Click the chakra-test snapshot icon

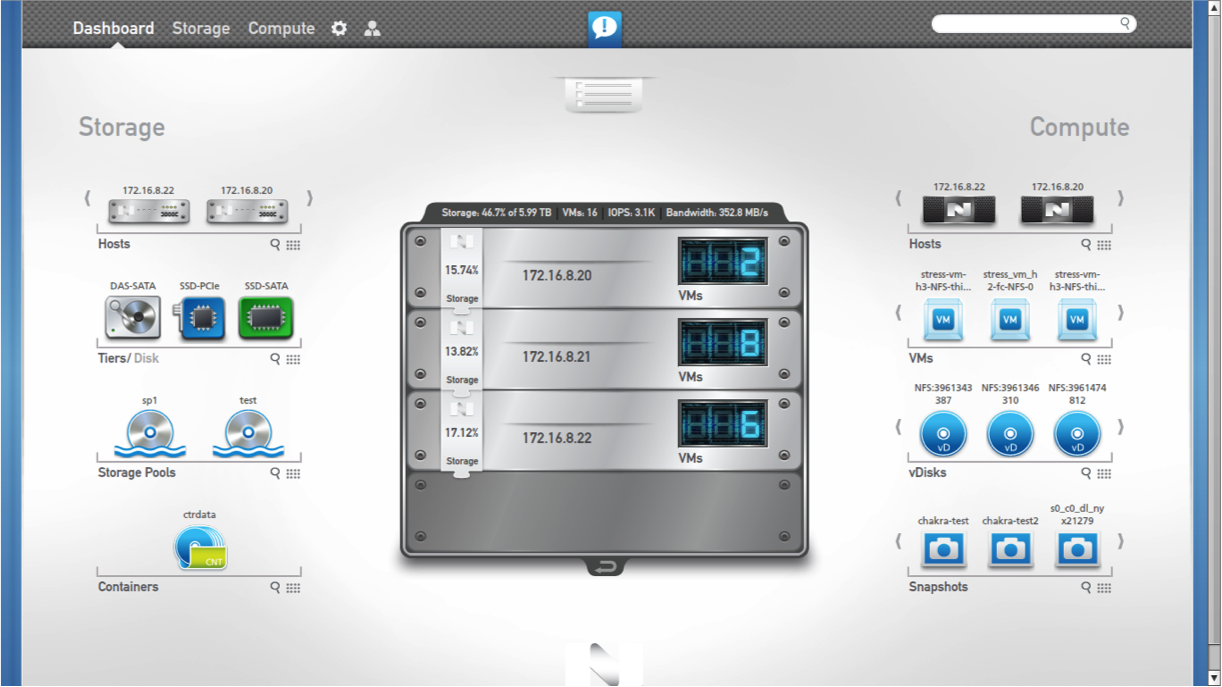pyautogui.click(x=943, y=549)
